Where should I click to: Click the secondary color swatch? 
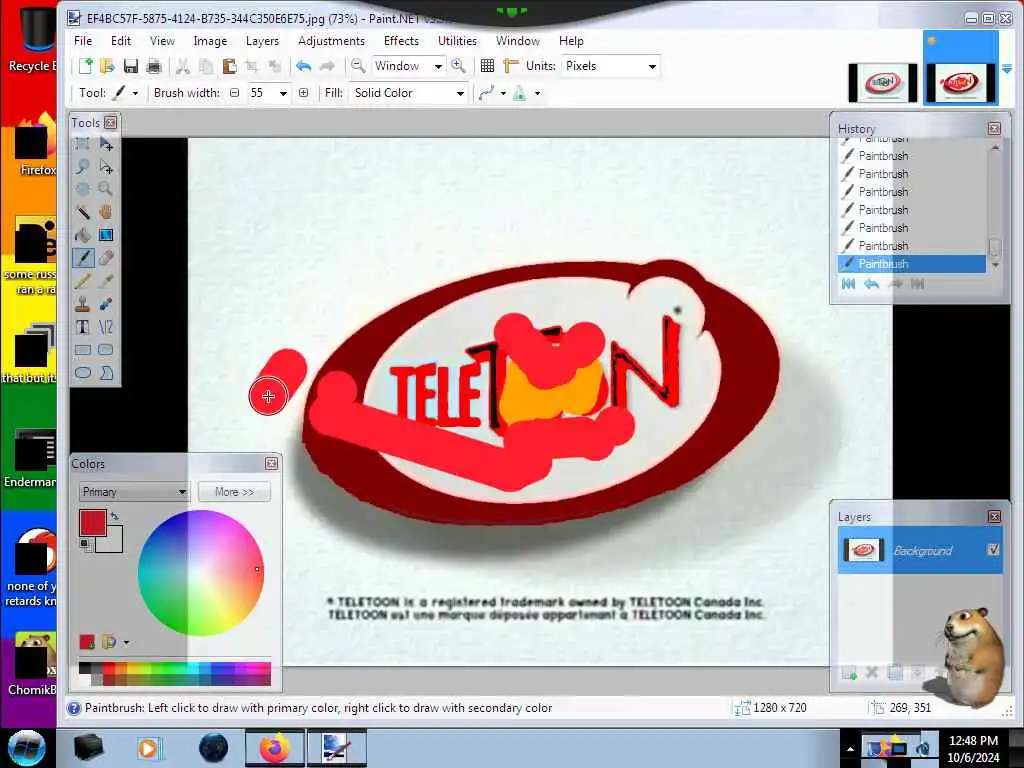(x=112, y=541)
